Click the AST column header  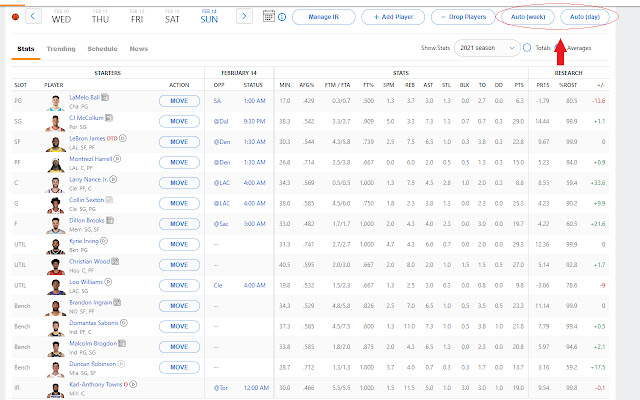428,85
